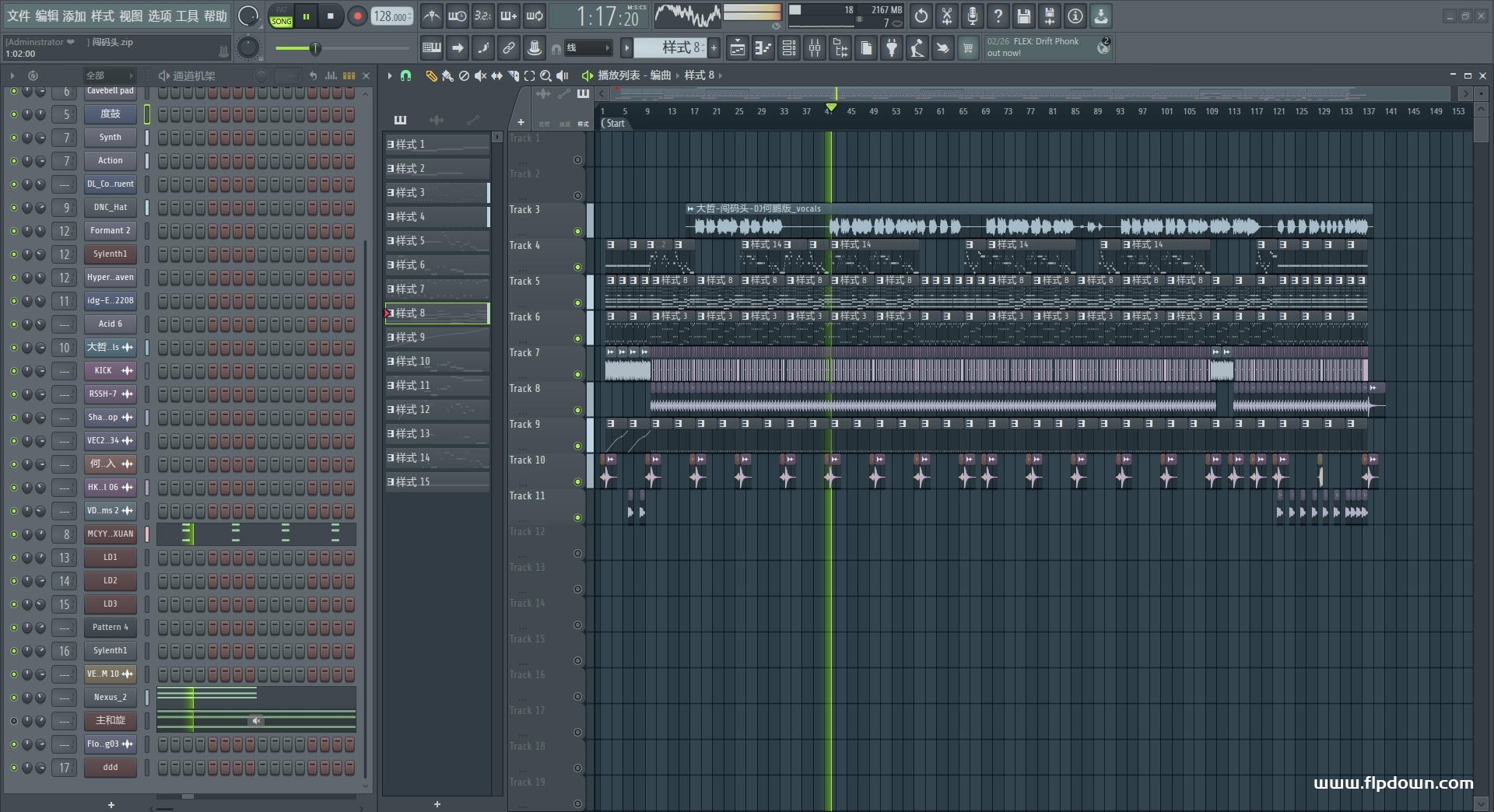
Task: Open the 文件 menu
Action: 19,16
